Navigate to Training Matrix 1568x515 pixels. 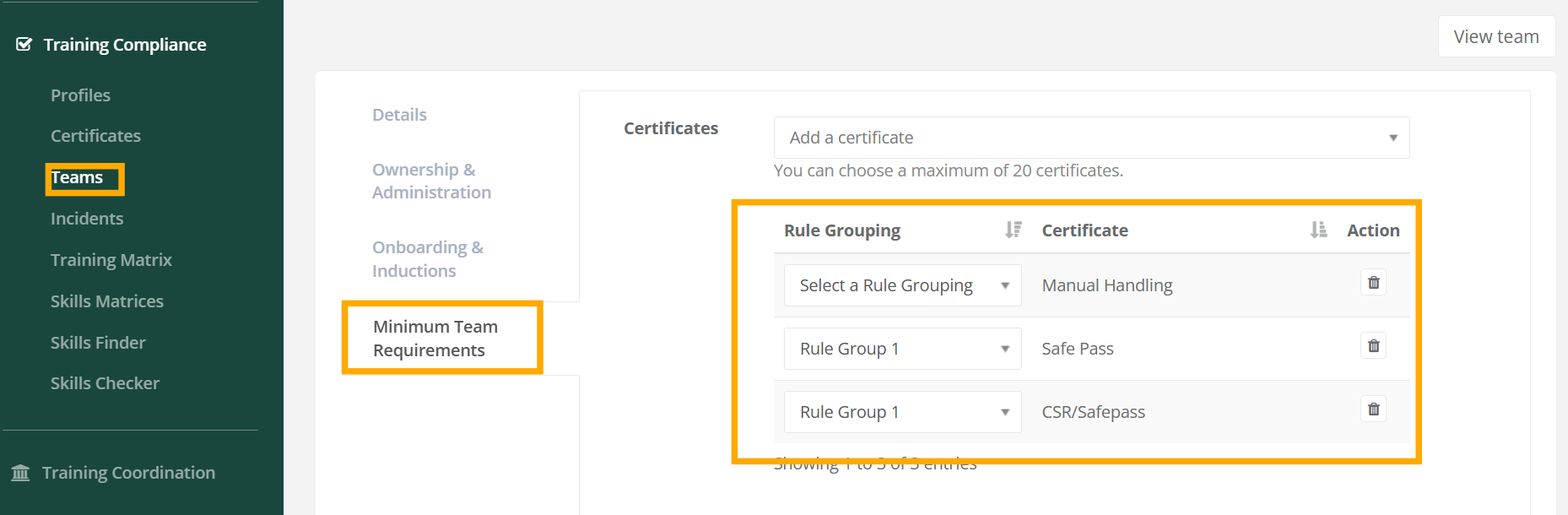[111, 260]
